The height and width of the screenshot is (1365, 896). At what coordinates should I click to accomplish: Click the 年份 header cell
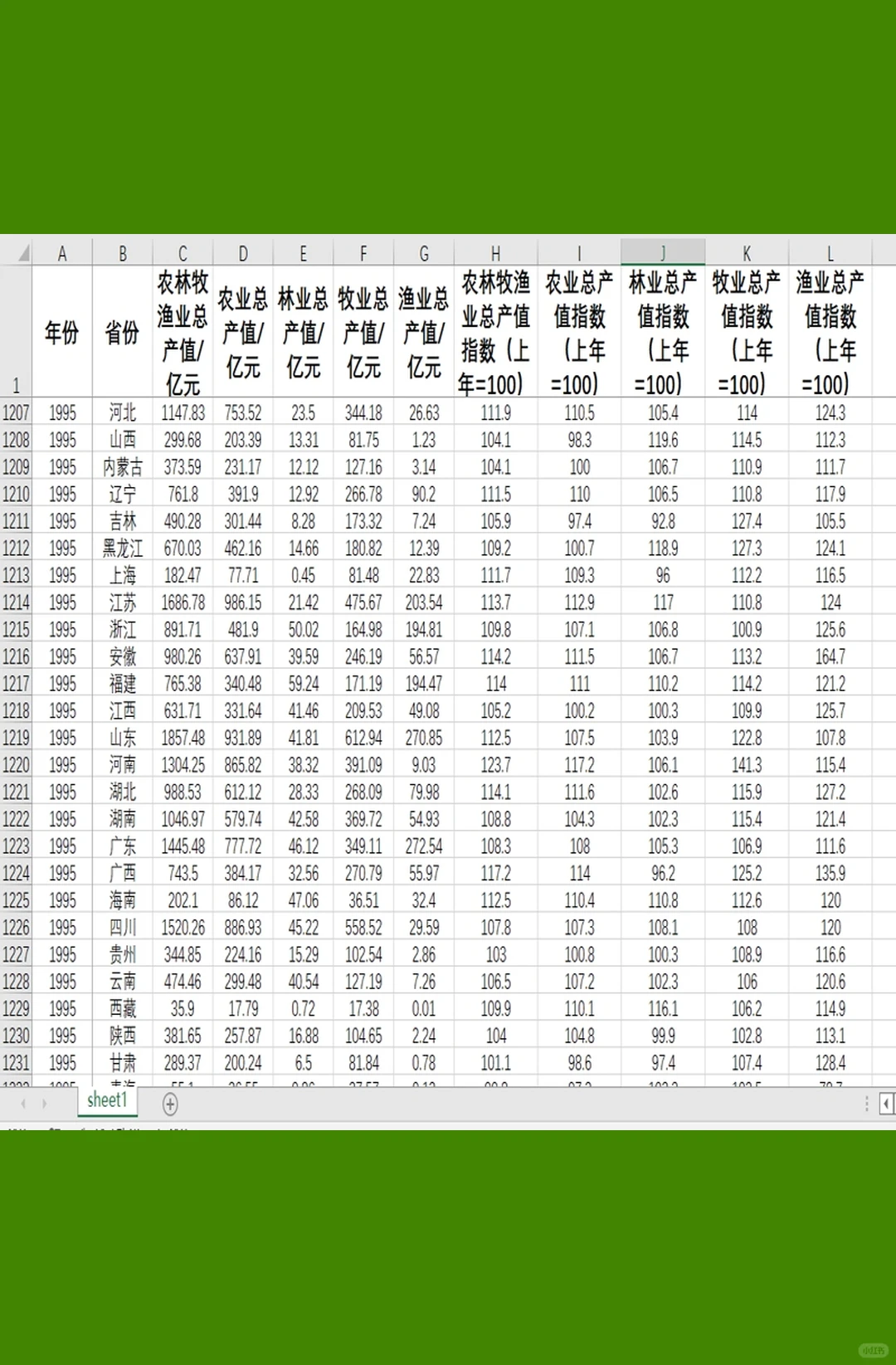click(62, 332)
